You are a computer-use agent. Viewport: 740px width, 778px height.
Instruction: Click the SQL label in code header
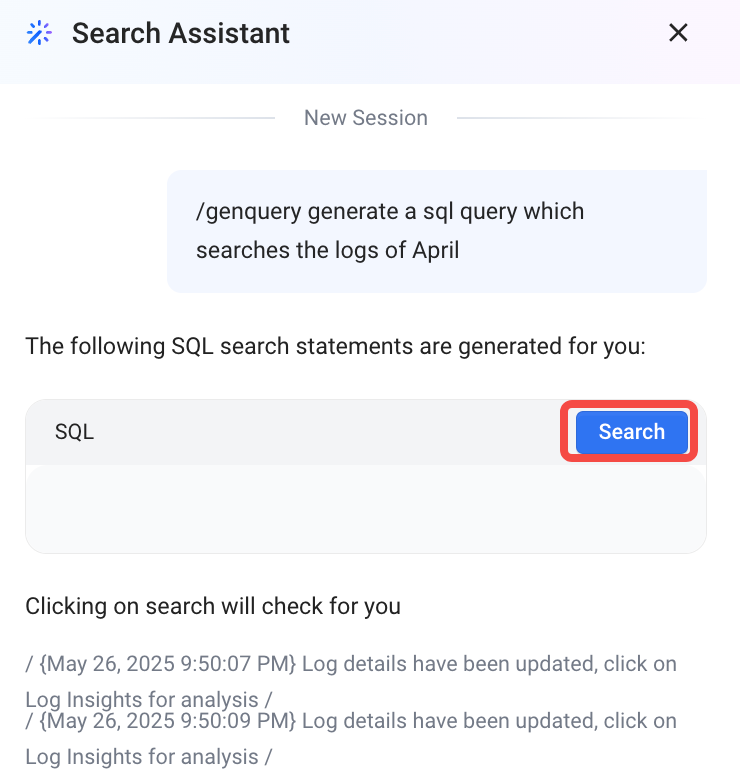pos(74,432)
